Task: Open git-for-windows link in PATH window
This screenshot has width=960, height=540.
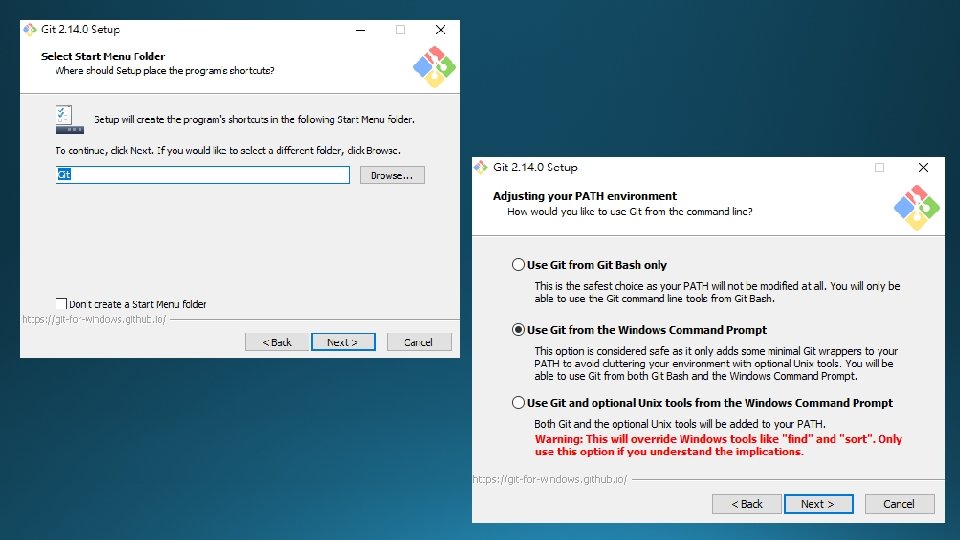Action: (550, 479)
